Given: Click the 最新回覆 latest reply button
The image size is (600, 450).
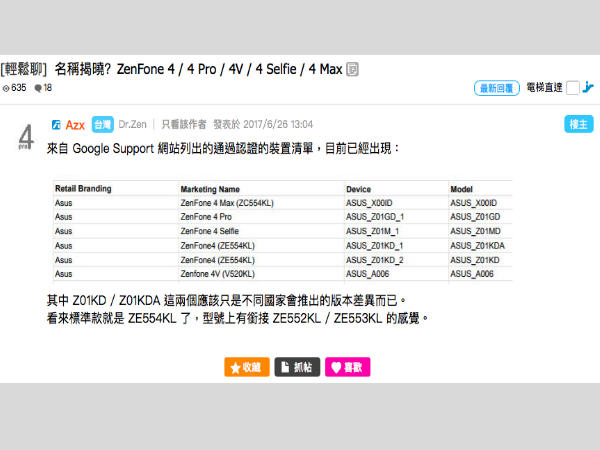Looking at the screenshot, I should click(x=497, y=88).
